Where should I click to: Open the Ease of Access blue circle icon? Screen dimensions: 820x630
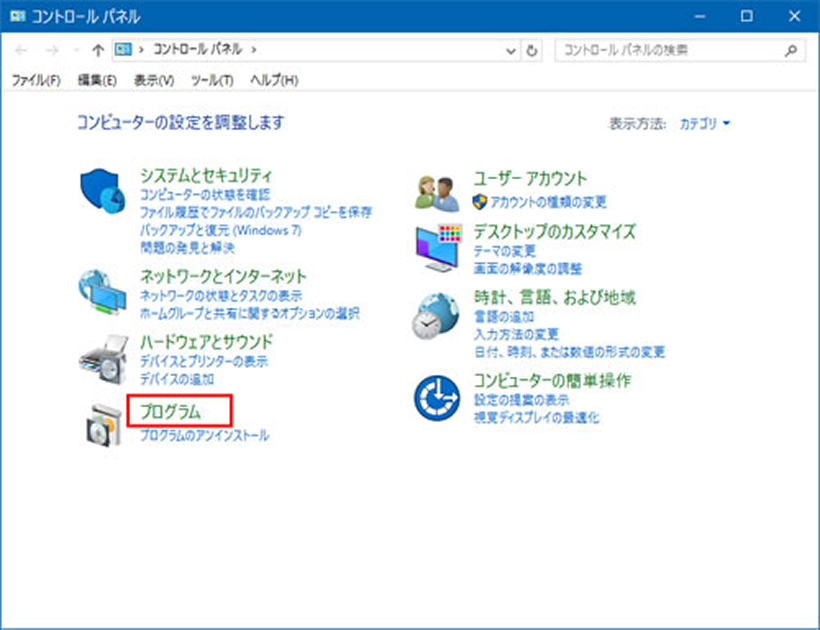pos(437,398)
